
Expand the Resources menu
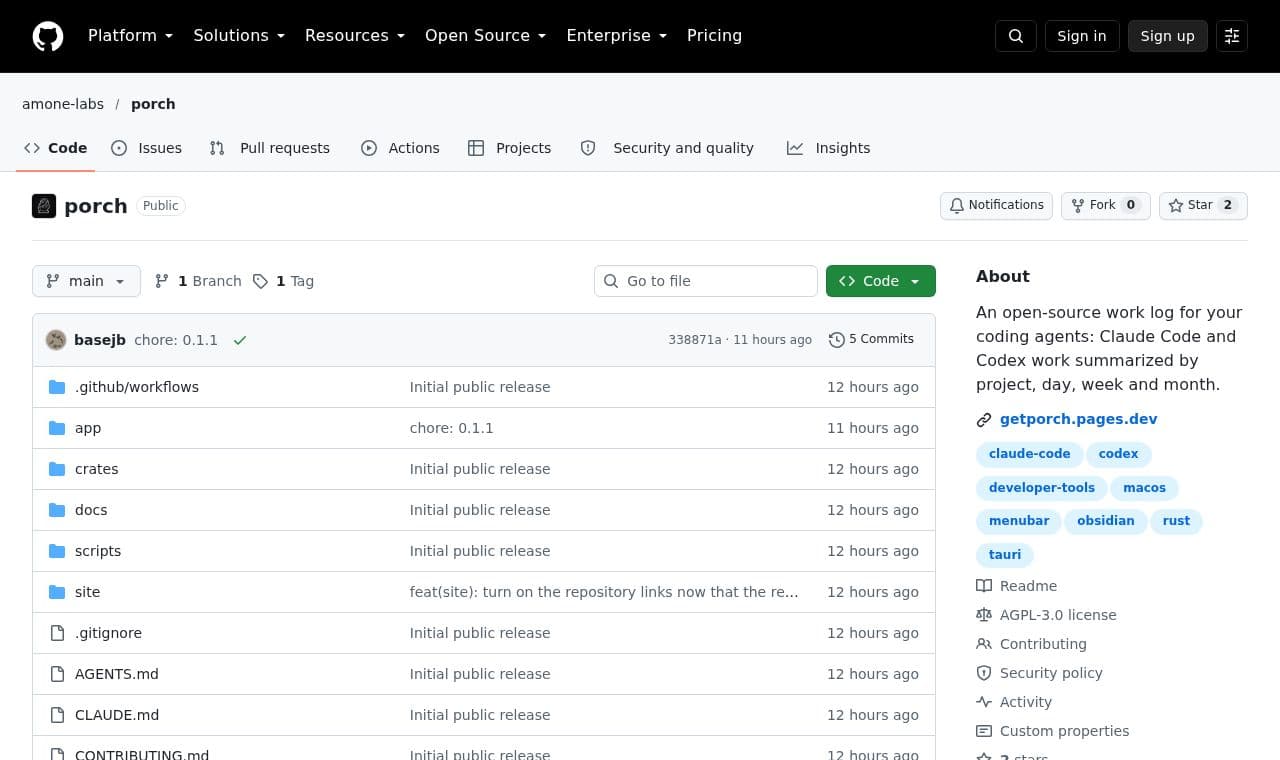[355, 36]
